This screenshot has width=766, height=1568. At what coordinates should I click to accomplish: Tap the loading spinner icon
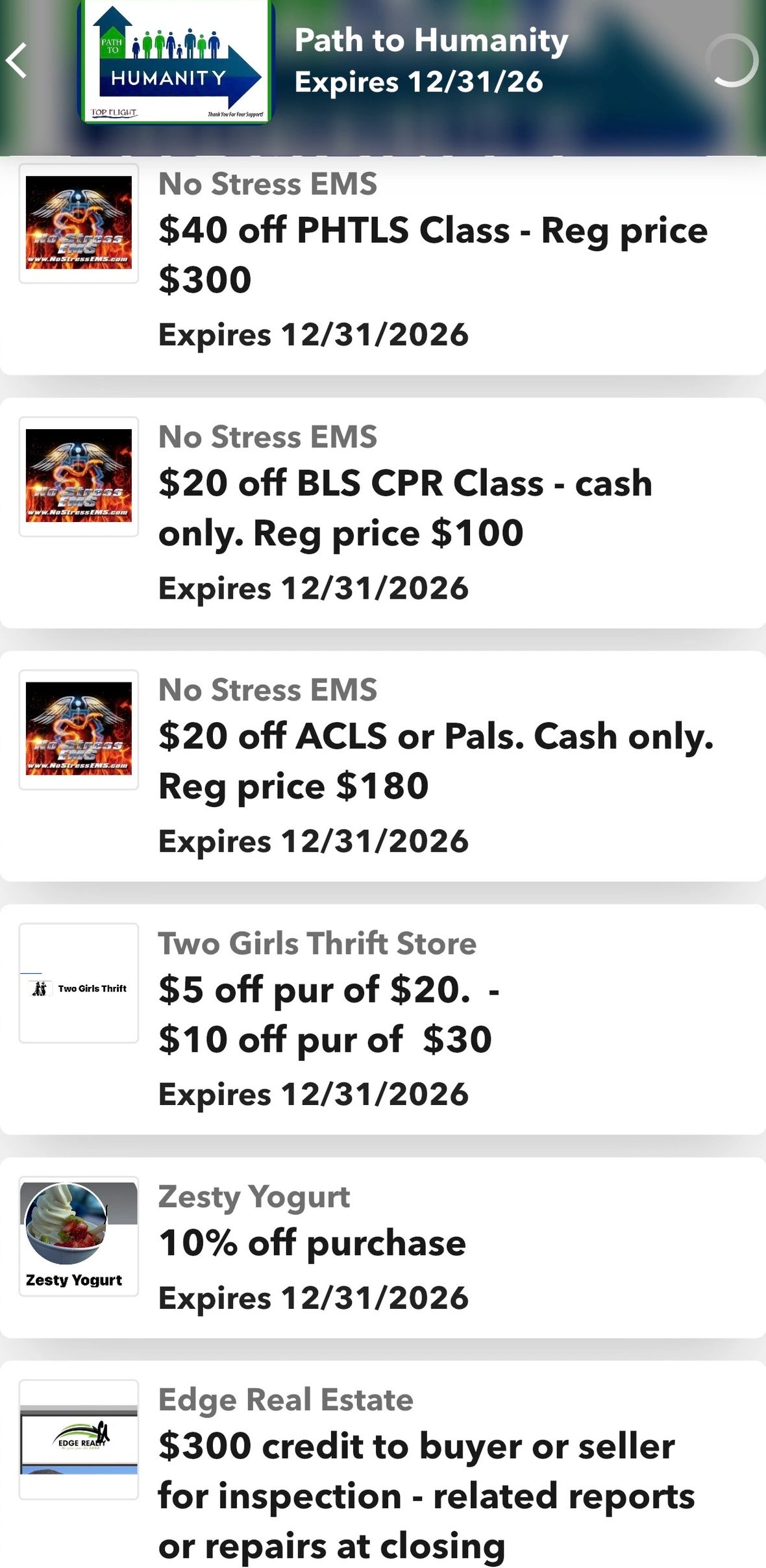(732, 61)
